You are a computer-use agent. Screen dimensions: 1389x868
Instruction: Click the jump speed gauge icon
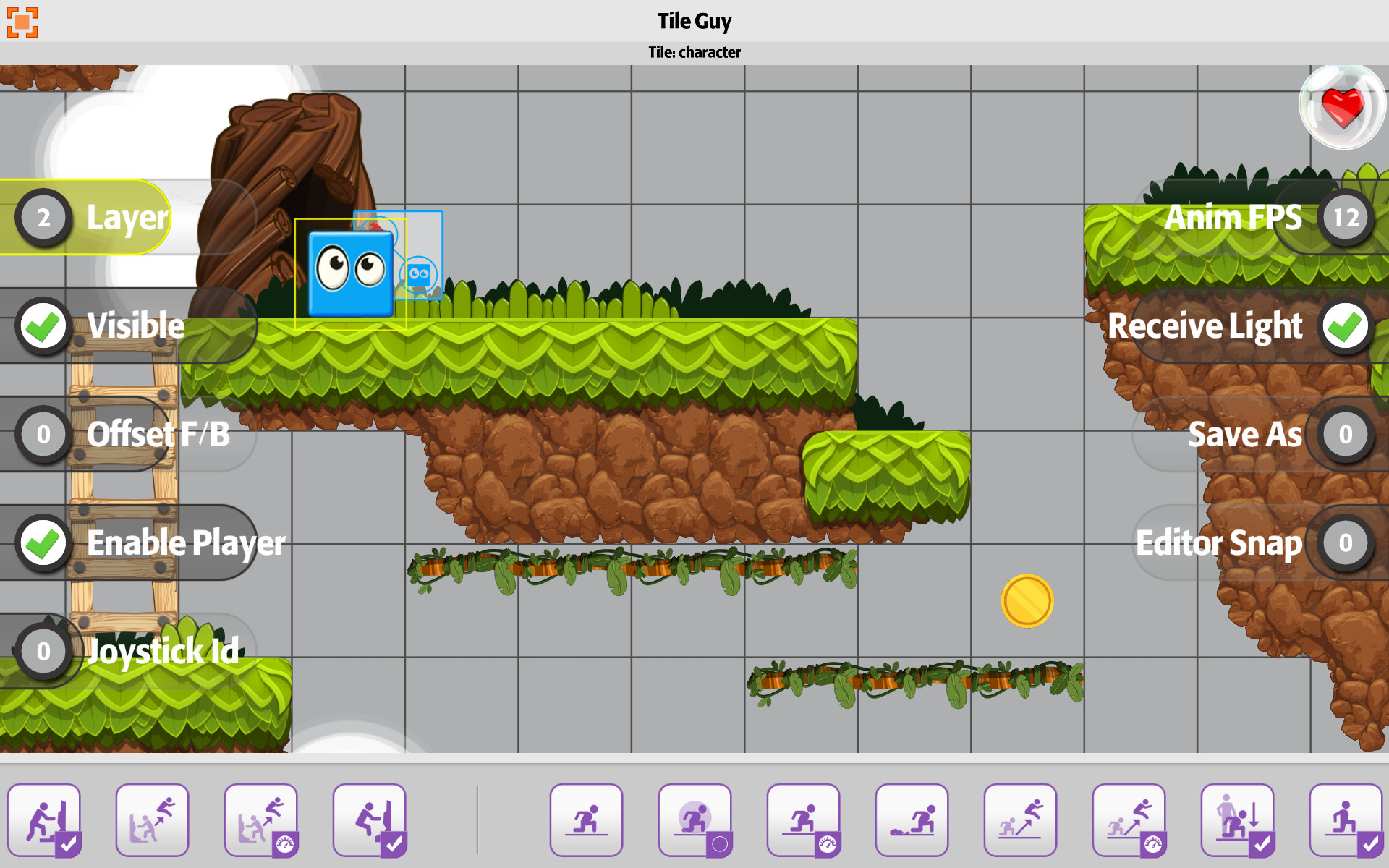(x=260, y=820)
